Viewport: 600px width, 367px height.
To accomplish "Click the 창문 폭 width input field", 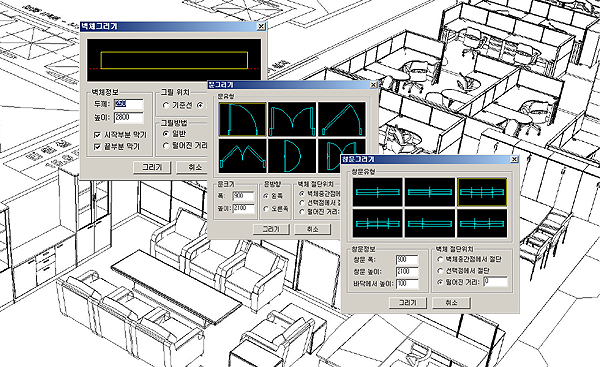I will pos(407,260).
